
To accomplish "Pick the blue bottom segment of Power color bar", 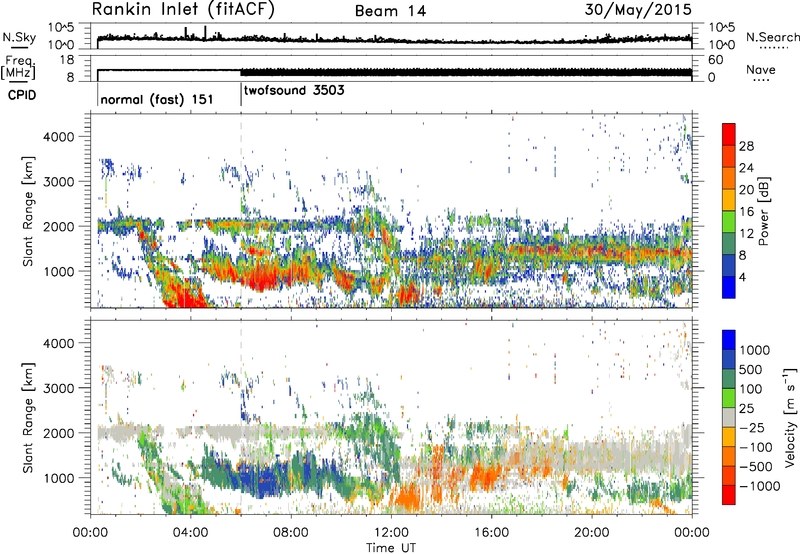I will (x=729, y=287).
